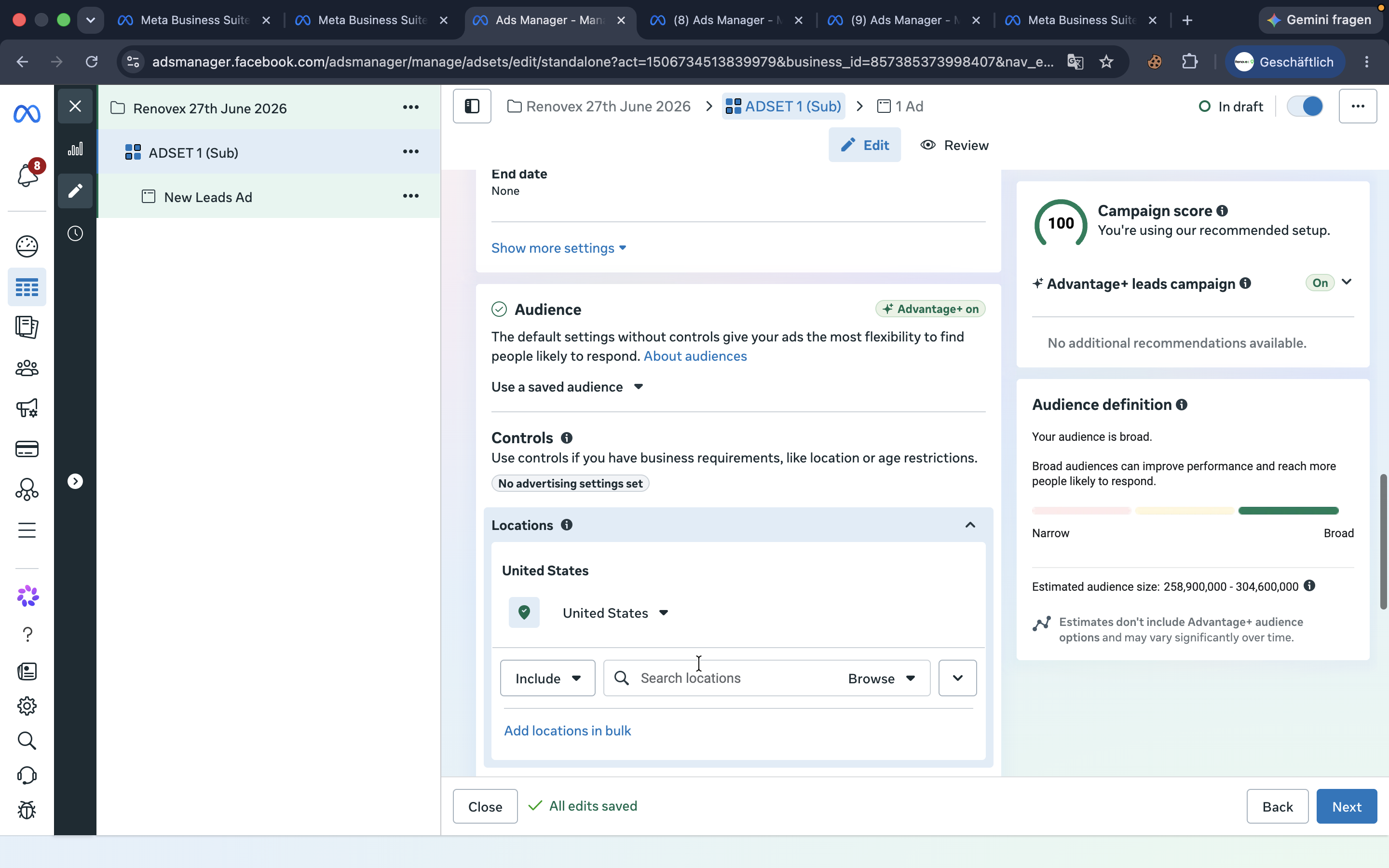The width and height of the screenshot is (1389, 868).
Task: Select New Leads Ad in tree
Action: tap(208, 197)
